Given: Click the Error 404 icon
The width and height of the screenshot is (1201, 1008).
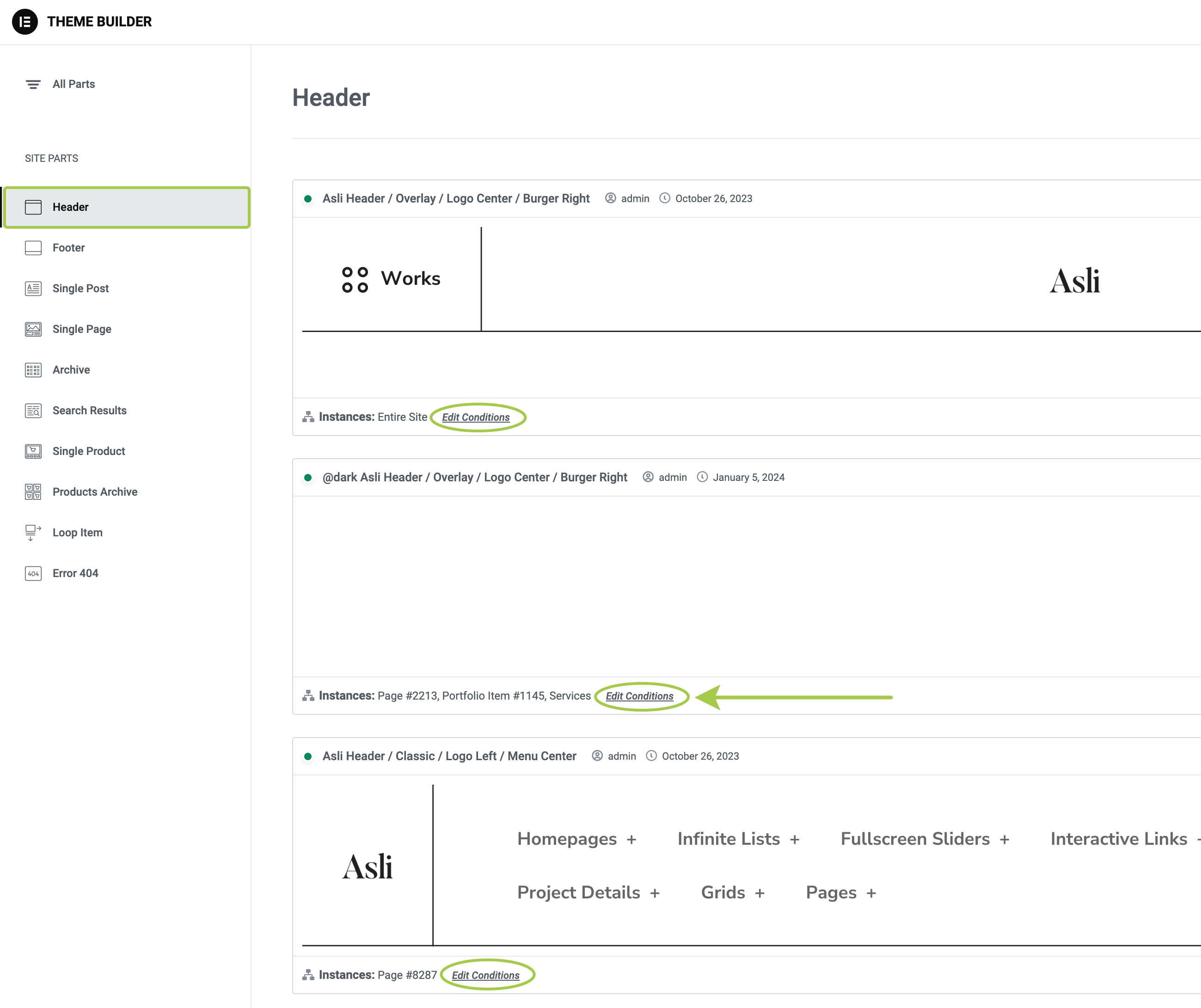Looking at the screenshot, I should pos(33,573).
